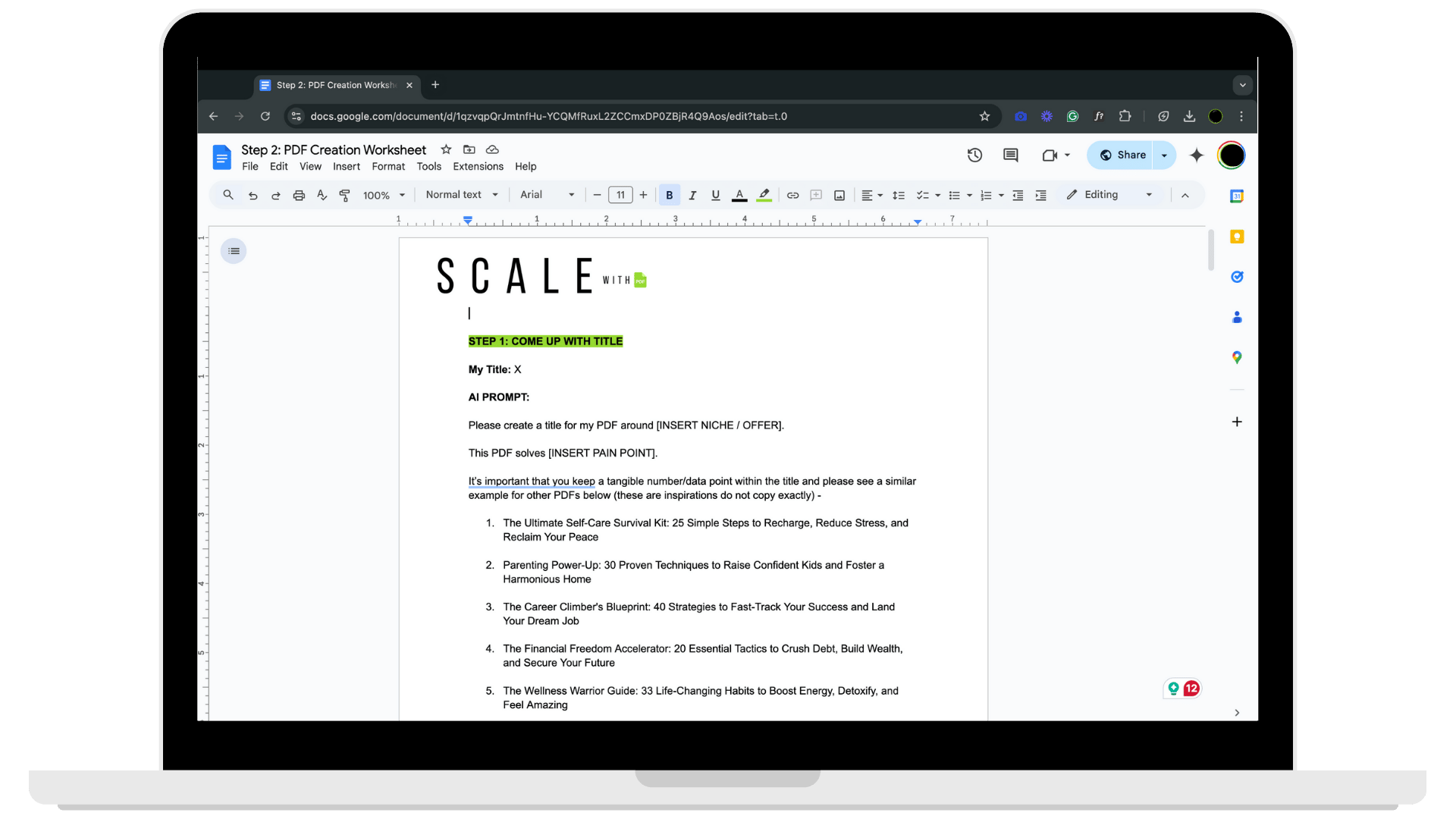Click the paint format roller icon
The height and width of the screenshot is (819, 1456).
click(344, 196)
